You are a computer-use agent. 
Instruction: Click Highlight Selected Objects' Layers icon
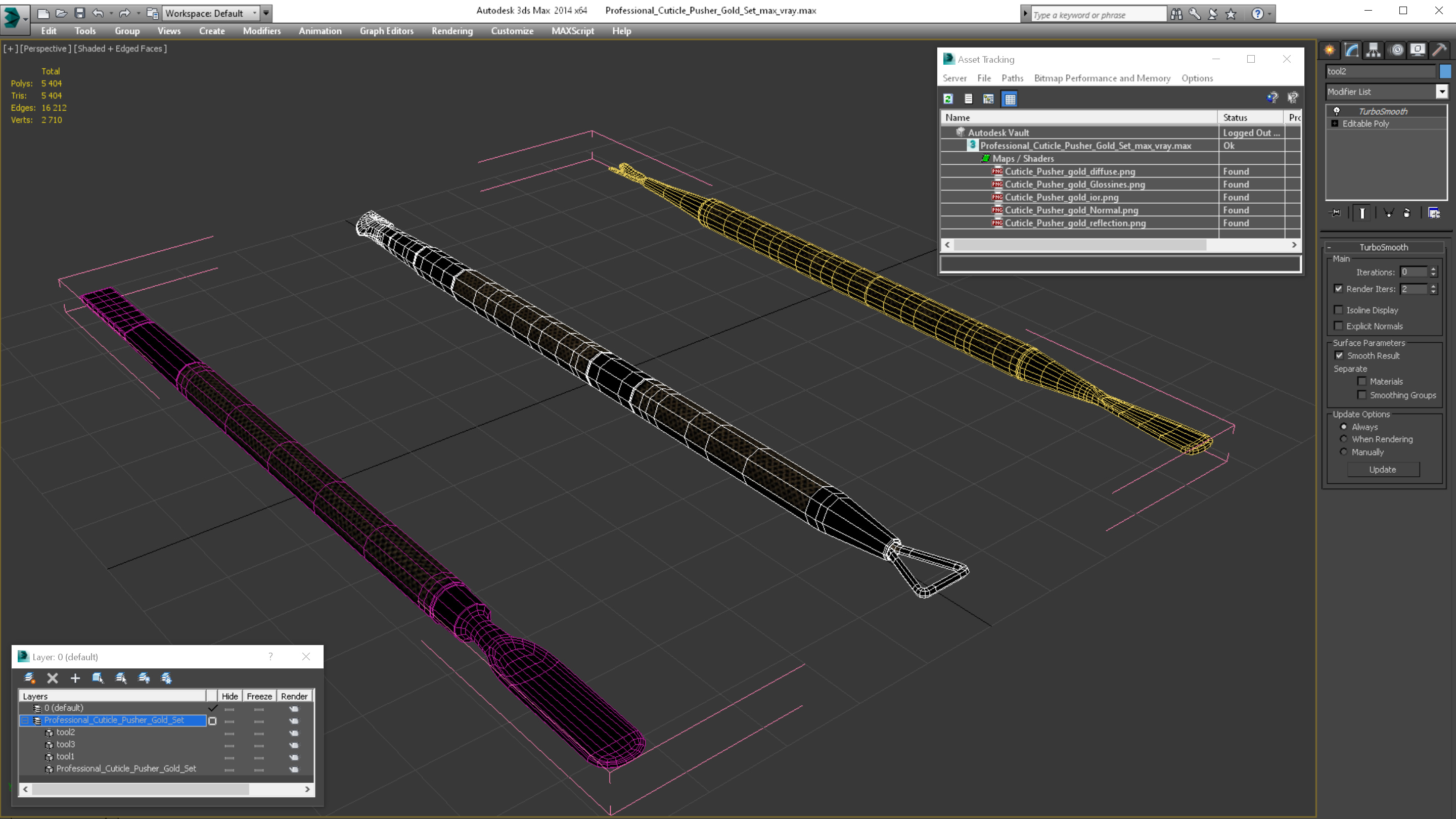(121, 677)
